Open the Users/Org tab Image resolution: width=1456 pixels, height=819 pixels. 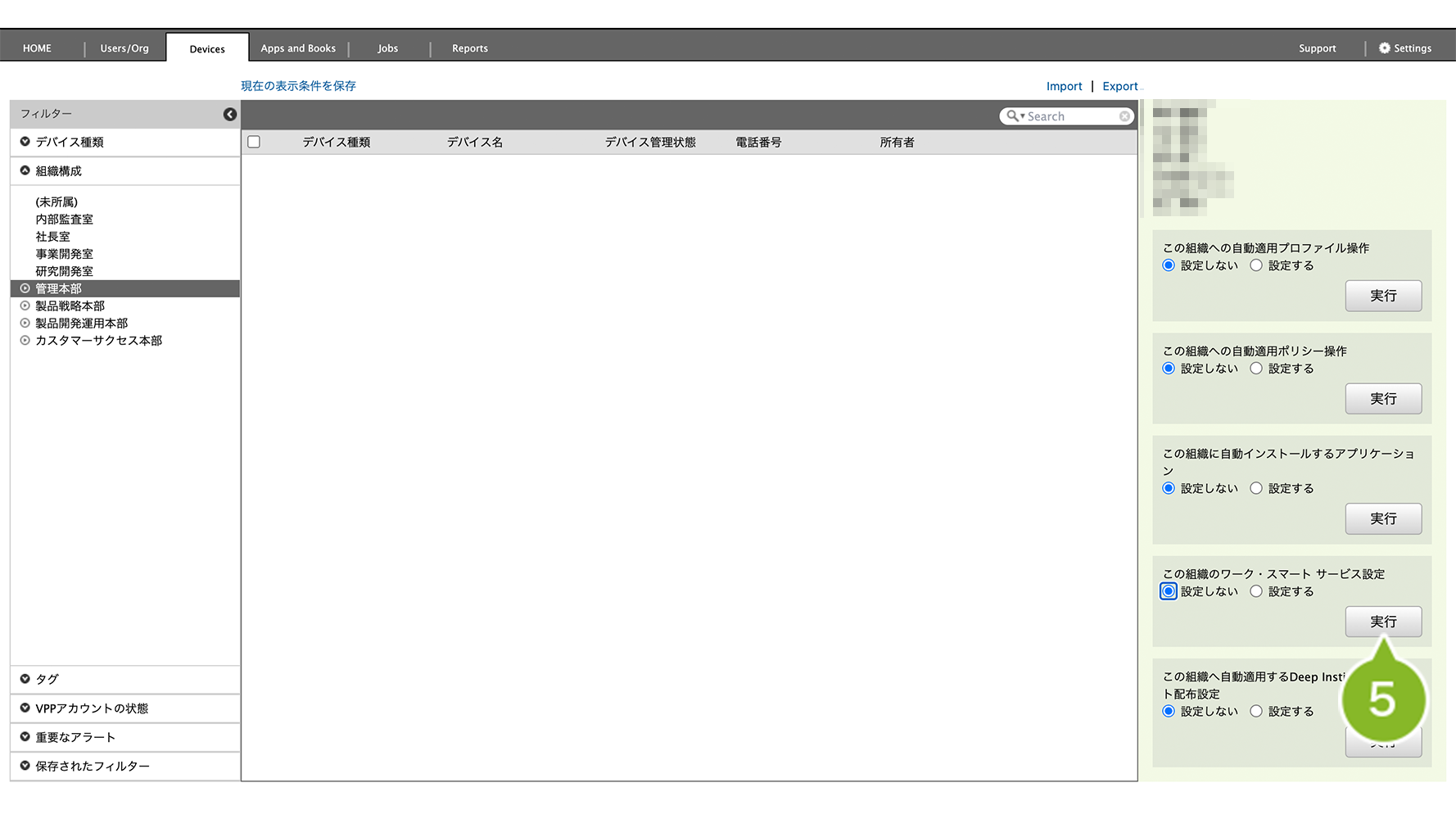124,48
